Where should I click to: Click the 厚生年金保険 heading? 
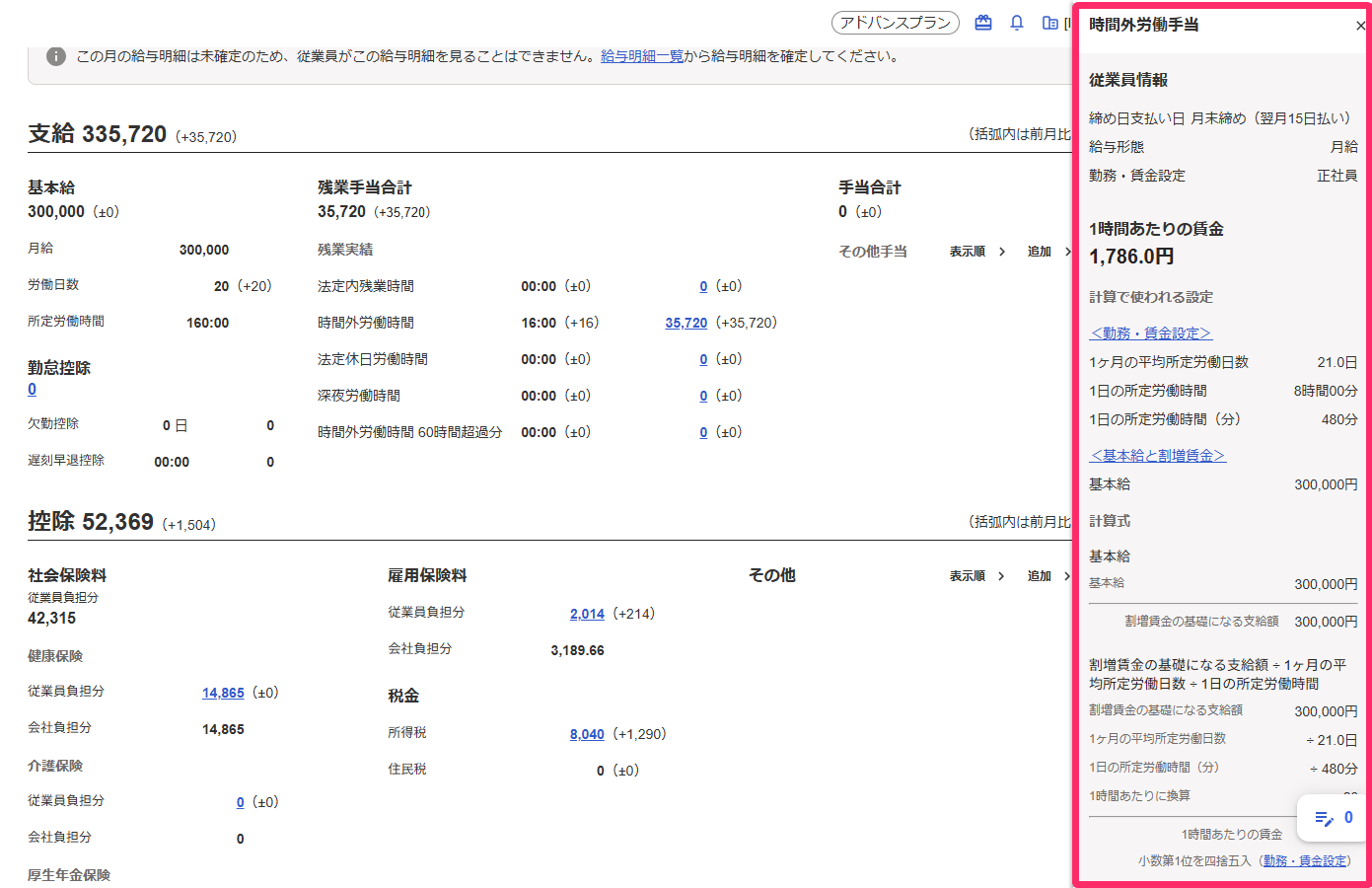[69, 875]
